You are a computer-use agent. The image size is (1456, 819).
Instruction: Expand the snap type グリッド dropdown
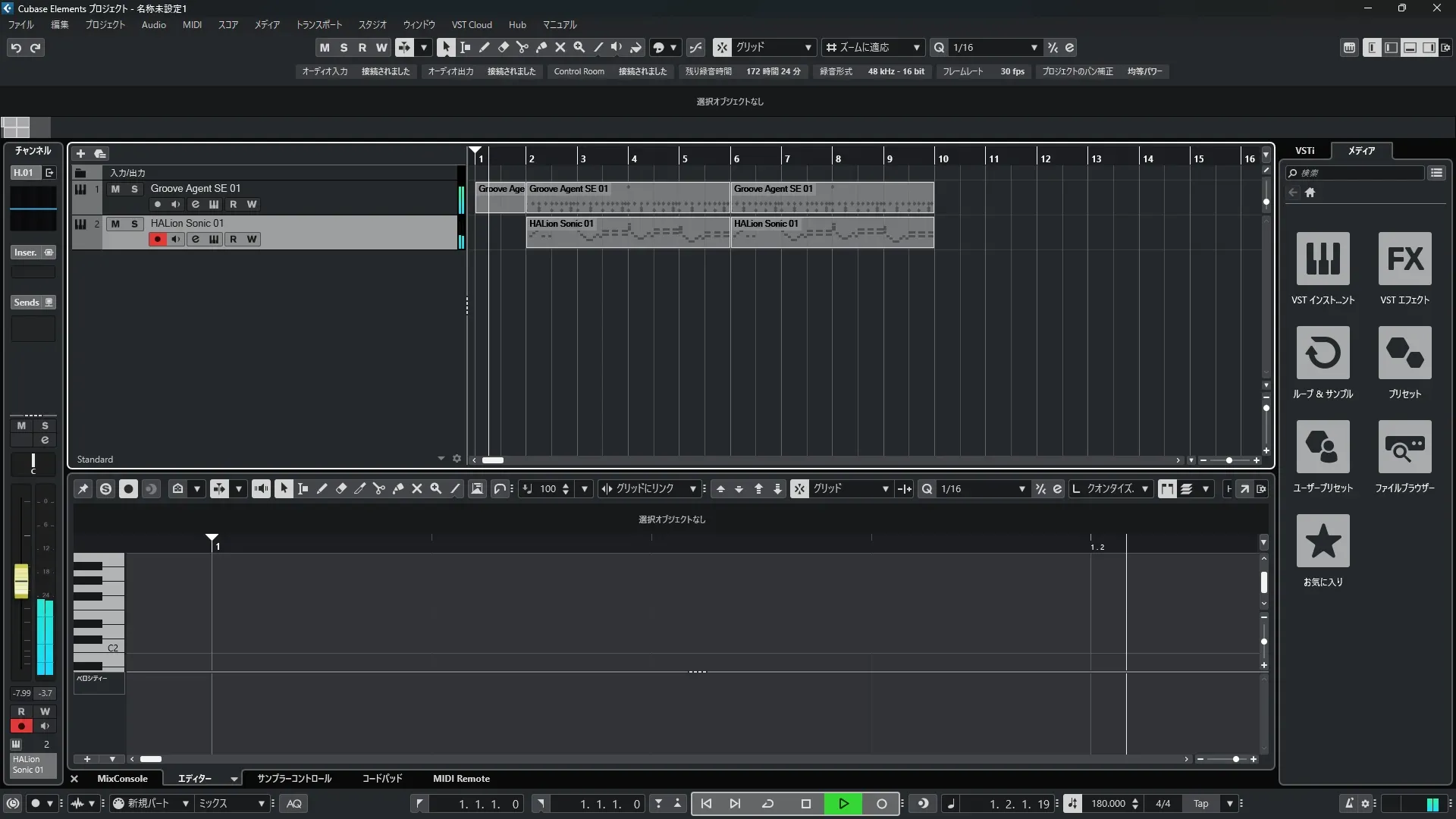pos(808,47)
